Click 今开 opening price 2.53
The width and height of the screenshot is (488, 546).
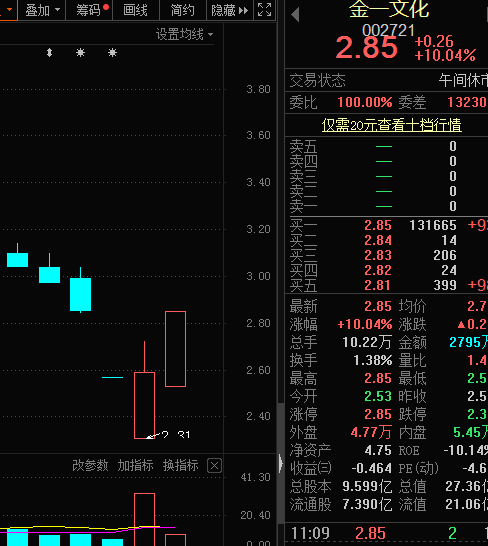[378, 396]
